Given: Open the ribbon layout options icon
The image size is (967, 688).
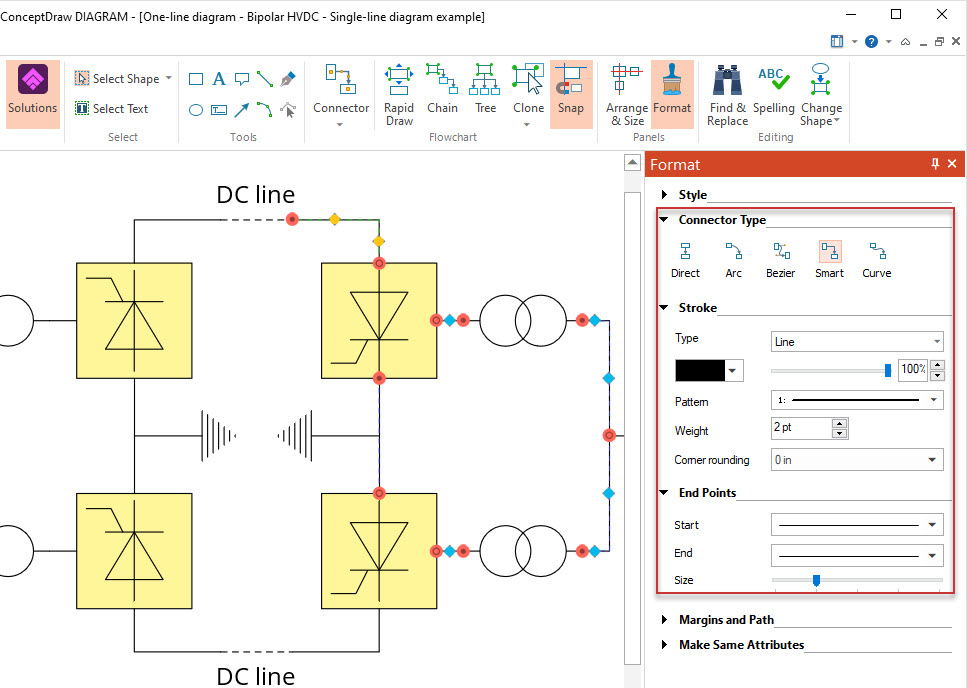Looking at the screenshot, I should pyautogui.click(x=837, y=41).
